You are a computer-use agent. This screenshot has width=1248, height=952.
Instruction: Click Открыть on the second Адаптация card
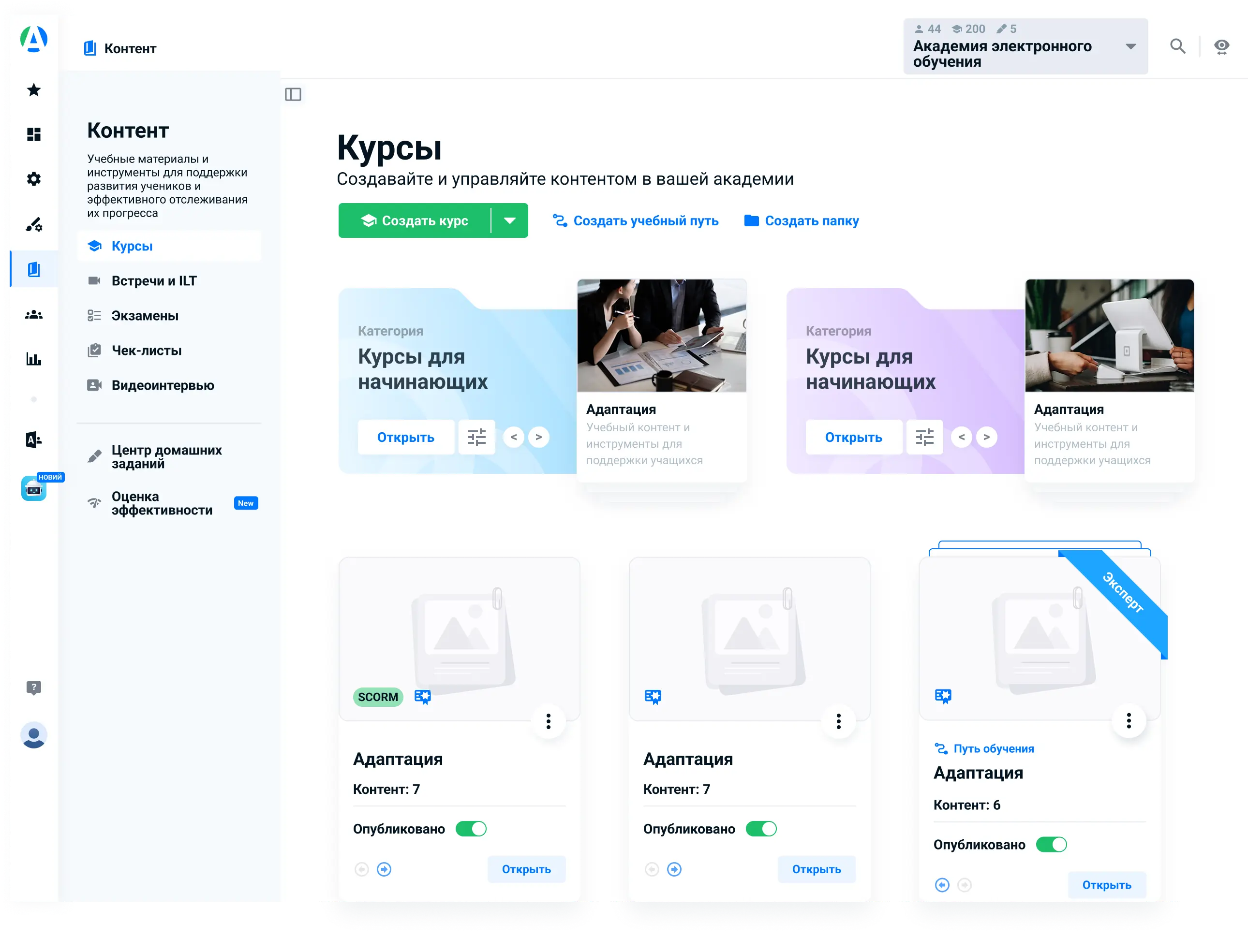tap(817, 869)
